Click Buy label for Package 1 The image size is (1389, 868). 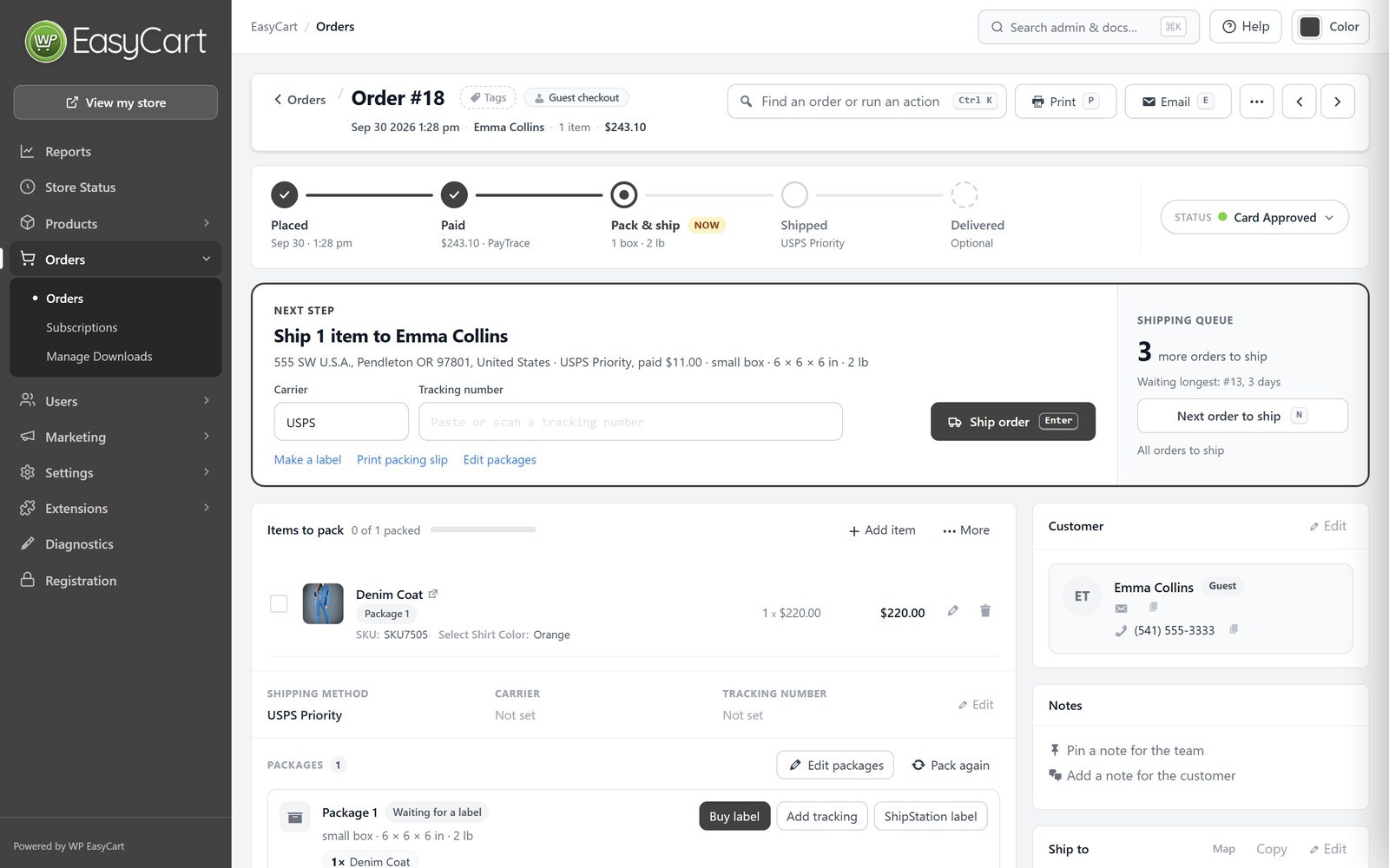point(734,816)
